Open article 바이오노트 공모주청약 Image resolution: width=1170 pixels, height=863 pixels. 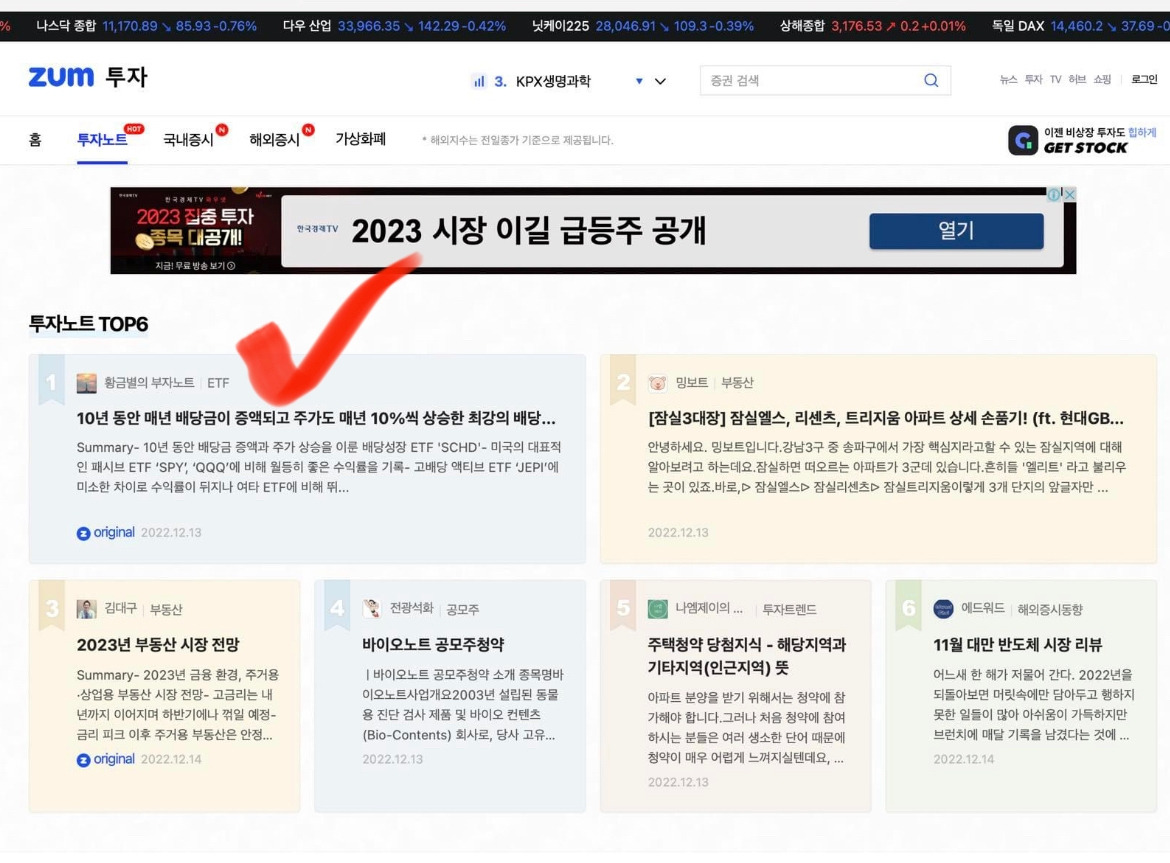click(x=434, y=644)
